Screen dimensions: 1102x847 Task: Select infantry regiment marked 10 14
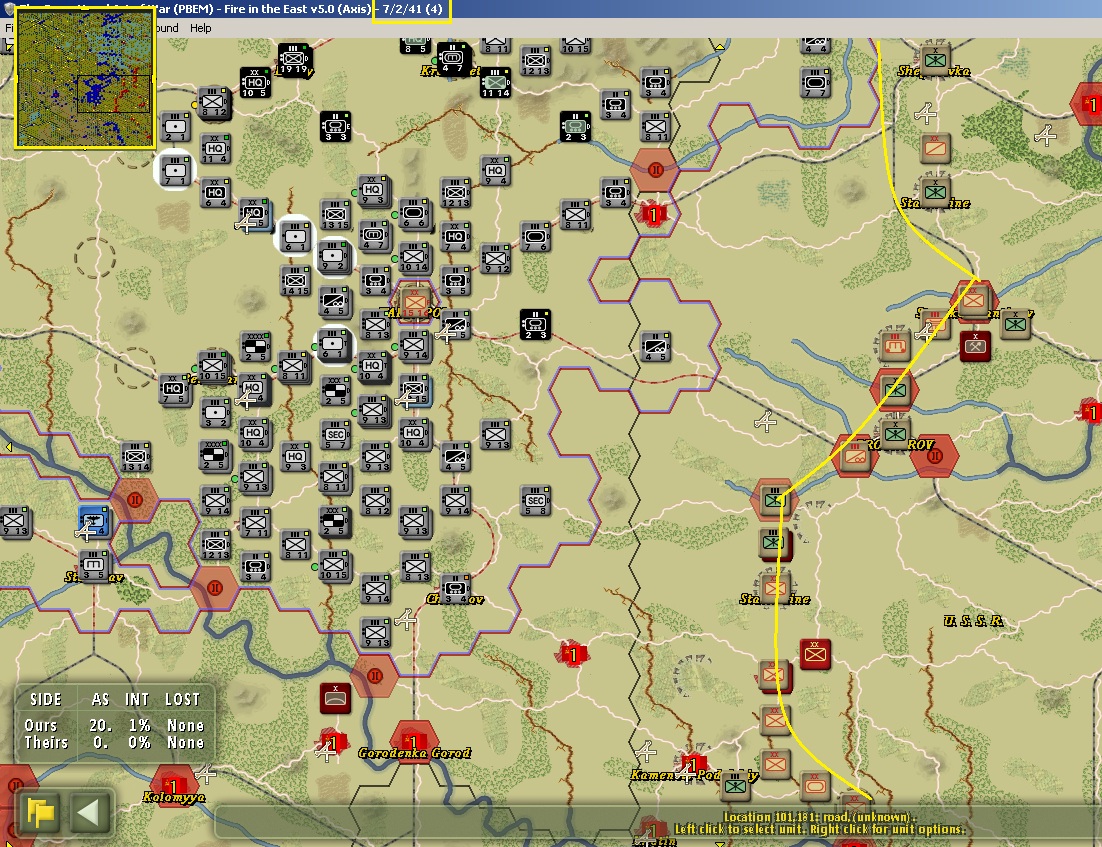click(x=415, y=258)
